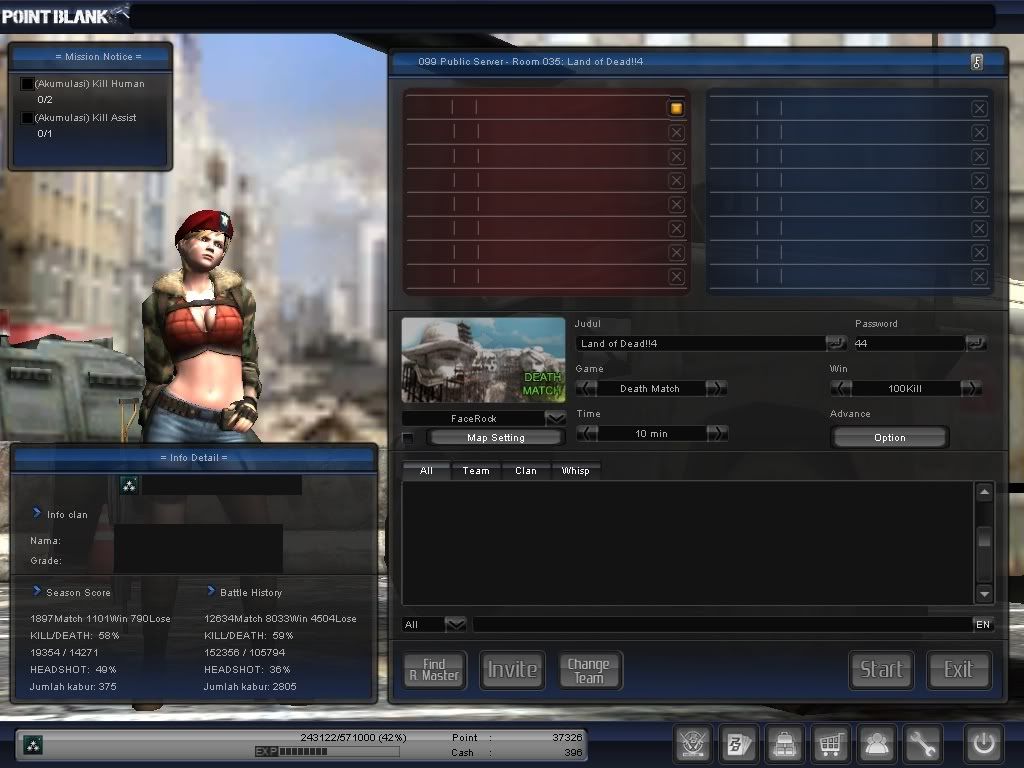1024x768 pixels.
Task: Open the Advance Option button
Action: pos(889,438)
